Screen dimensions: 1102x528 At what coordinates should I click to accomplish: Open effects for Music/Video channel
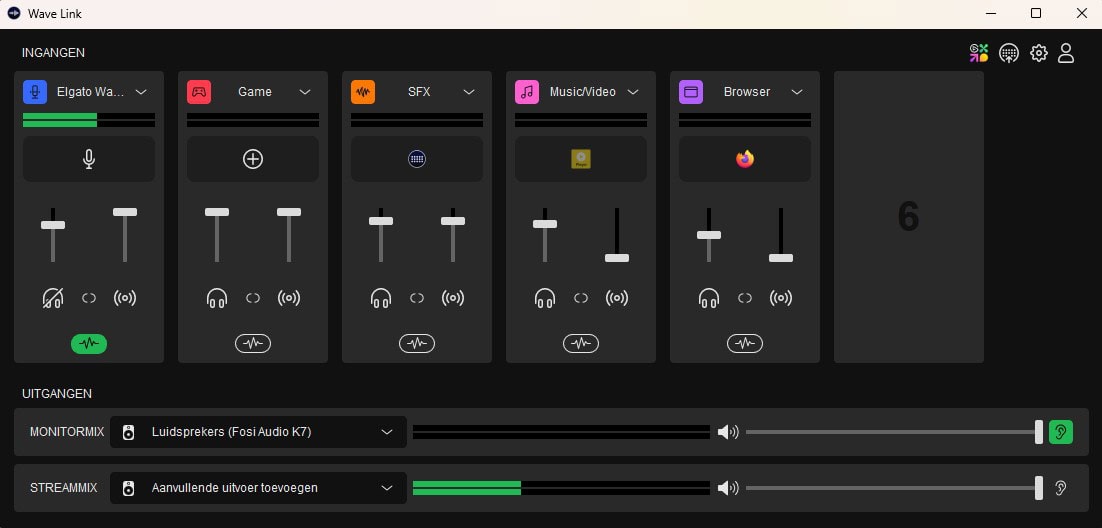[581, 344]
